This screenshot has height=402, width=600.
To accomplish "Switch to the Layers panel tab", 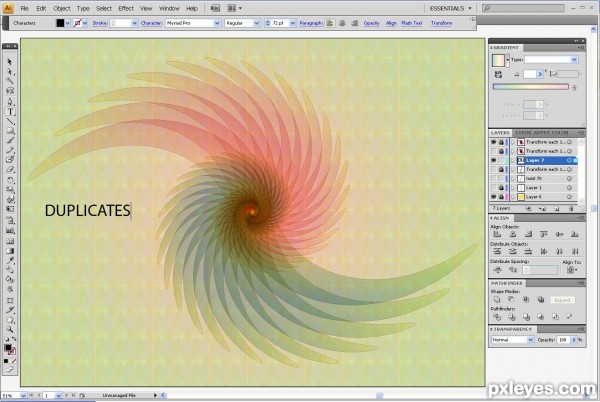I will tap(500, 133).
